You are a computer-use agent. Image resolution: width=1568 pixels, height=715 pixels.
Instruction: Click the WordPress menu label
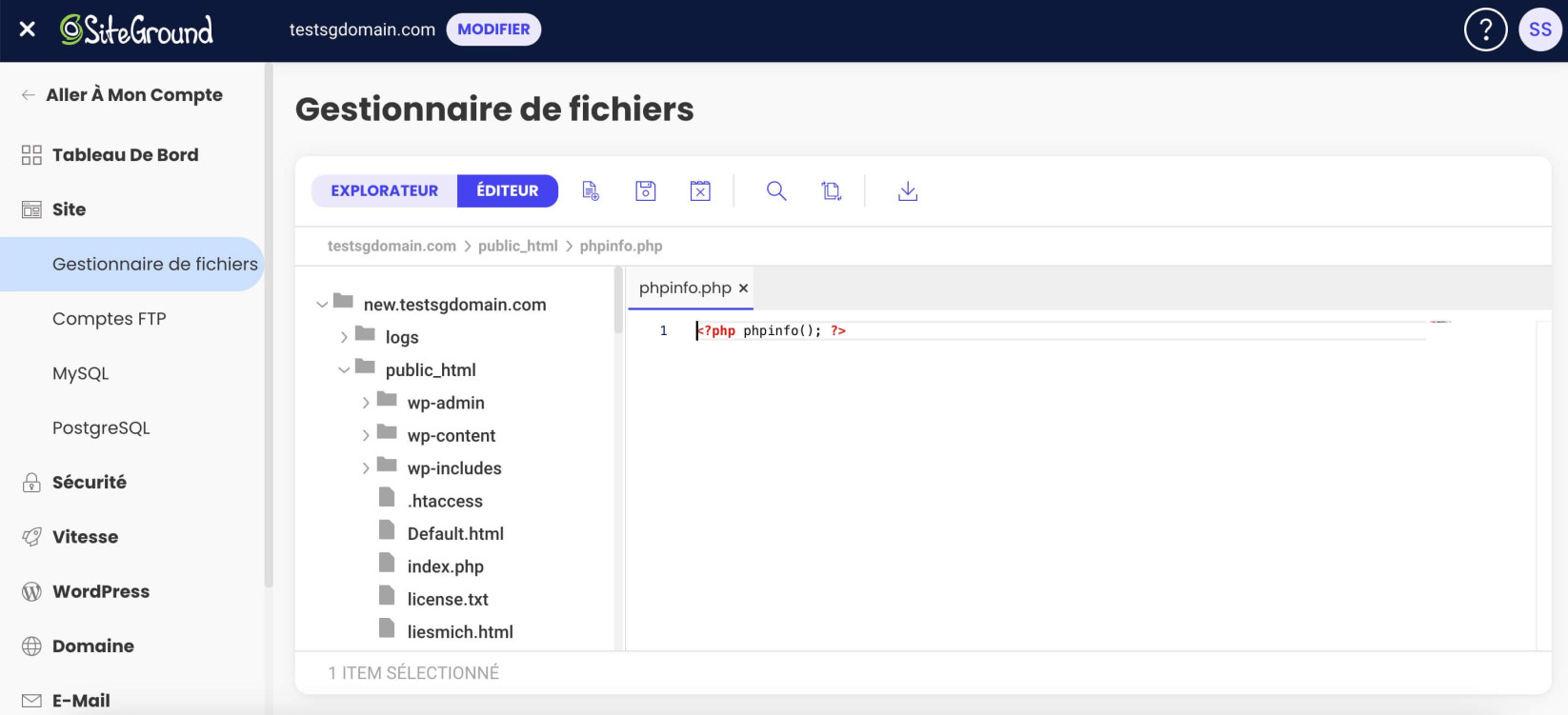pos(101,592)
